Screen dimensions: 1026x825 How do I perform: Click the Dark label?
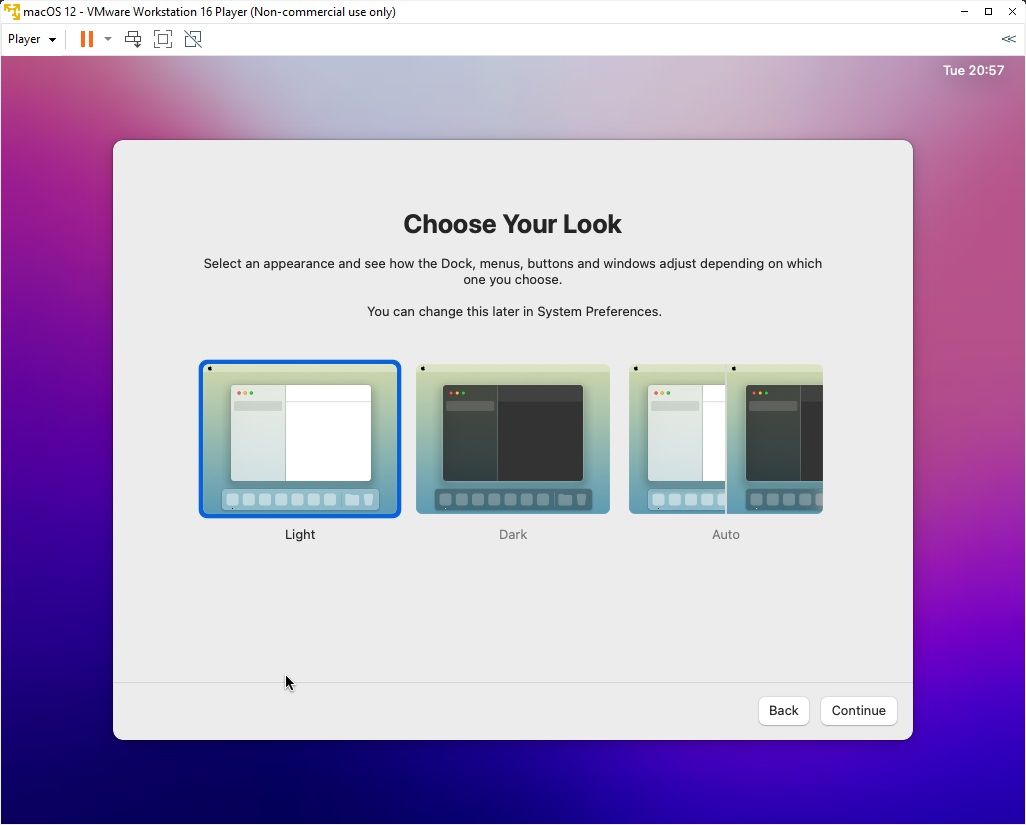coord(513,535)
